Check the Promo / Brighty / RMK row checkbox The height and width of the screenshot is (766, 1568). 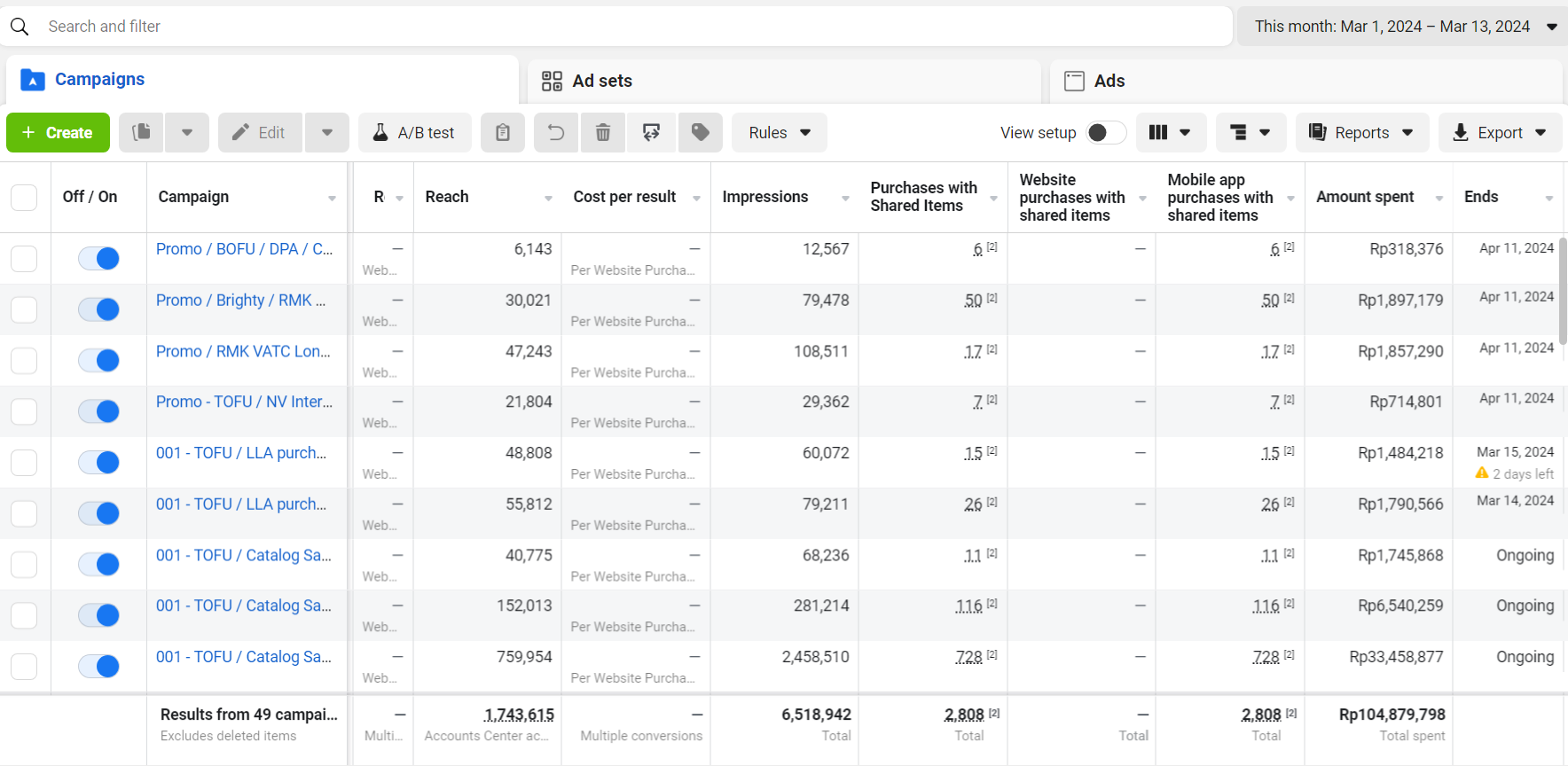pyautogui.click(x=24, y=309)
